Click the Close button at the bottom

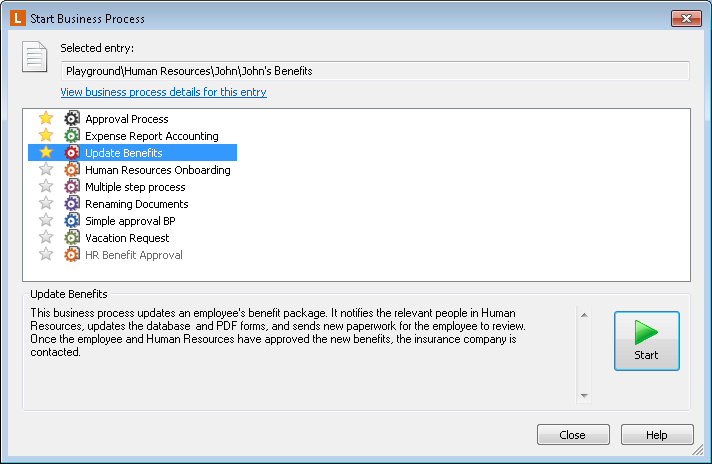(573, 435)
